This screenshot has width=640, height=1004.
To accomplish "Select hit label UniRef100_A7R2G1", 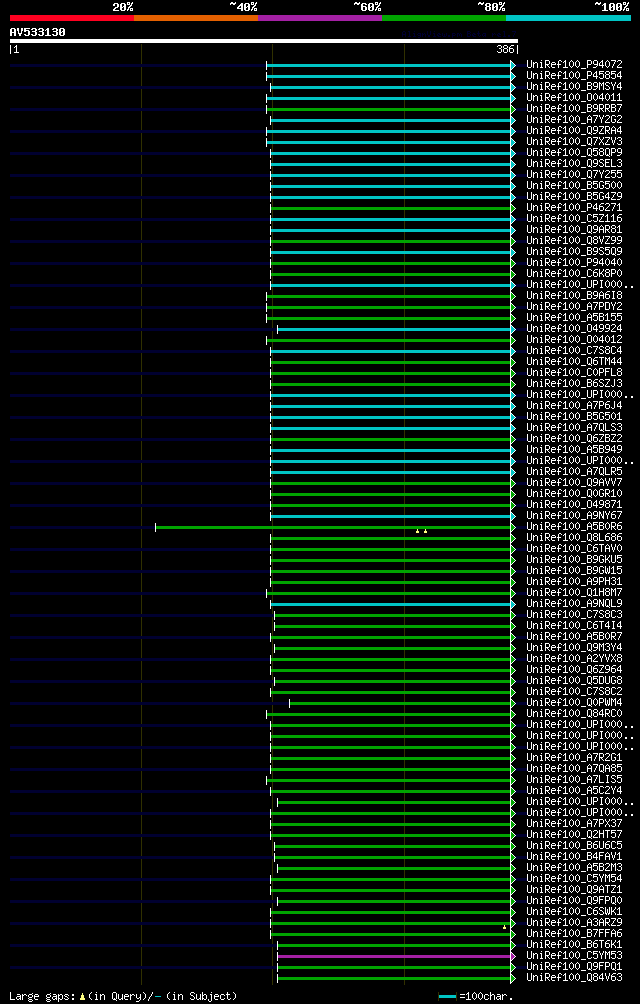I will tap(574, 757).
